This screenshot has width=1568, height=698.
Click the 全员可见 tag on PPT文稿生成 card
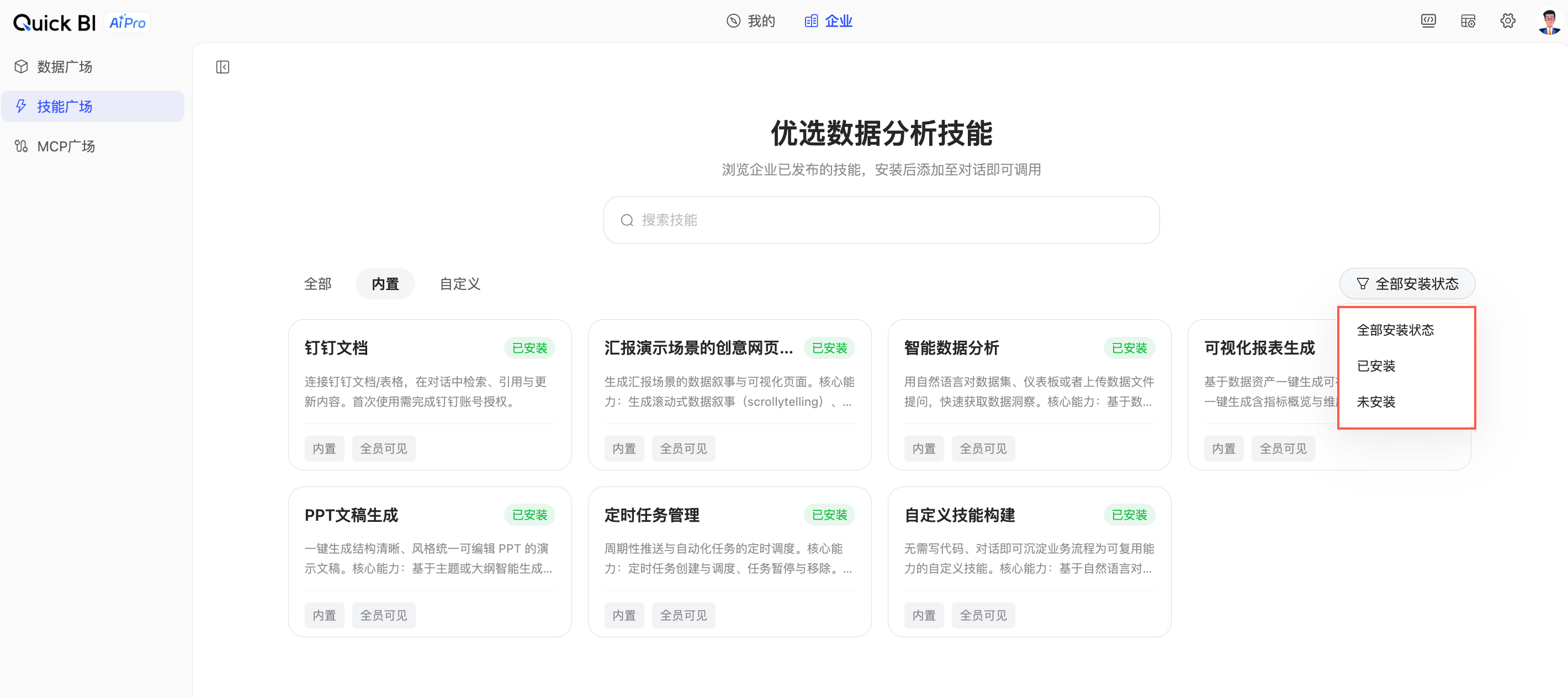[384, 615]
